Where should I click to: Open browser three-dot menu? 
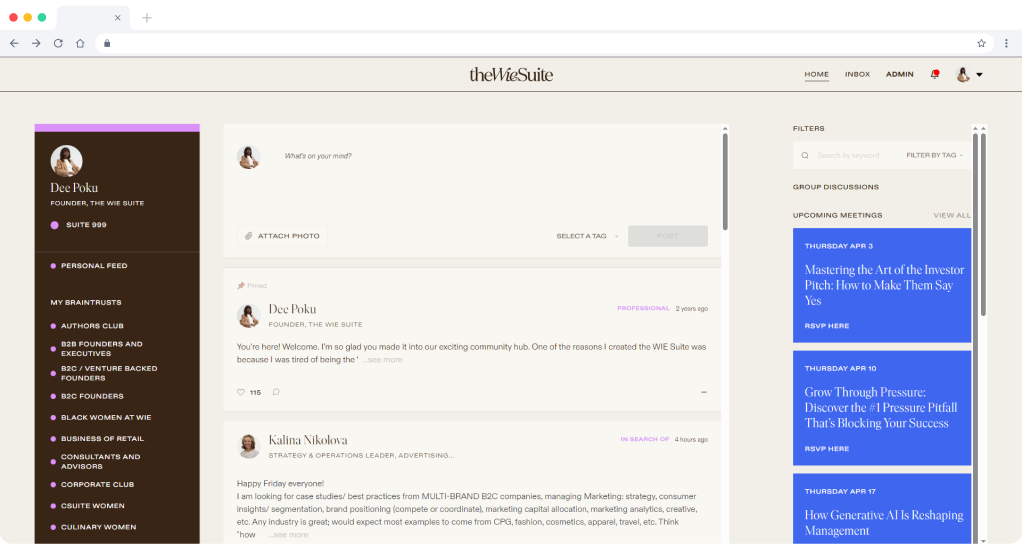point(1006,43)
